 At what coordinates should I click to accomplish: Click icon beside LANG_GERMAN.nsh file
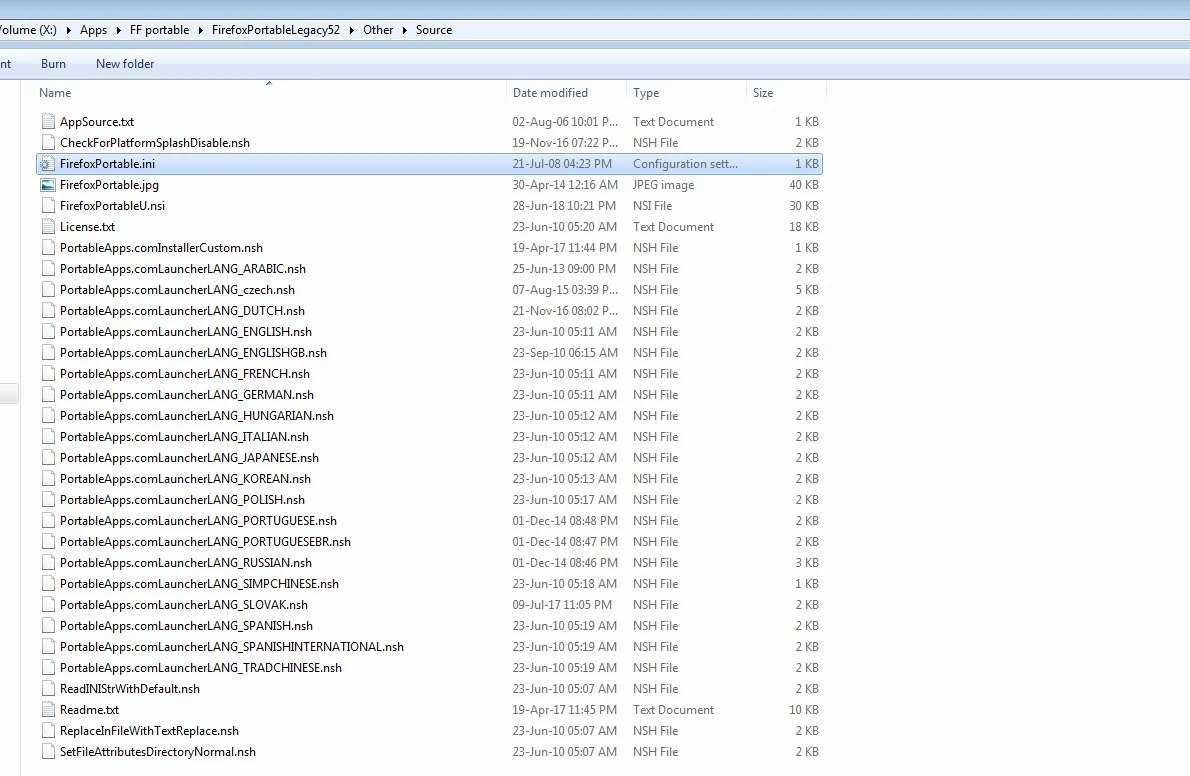pyautogui.click(x=48, y=395)
